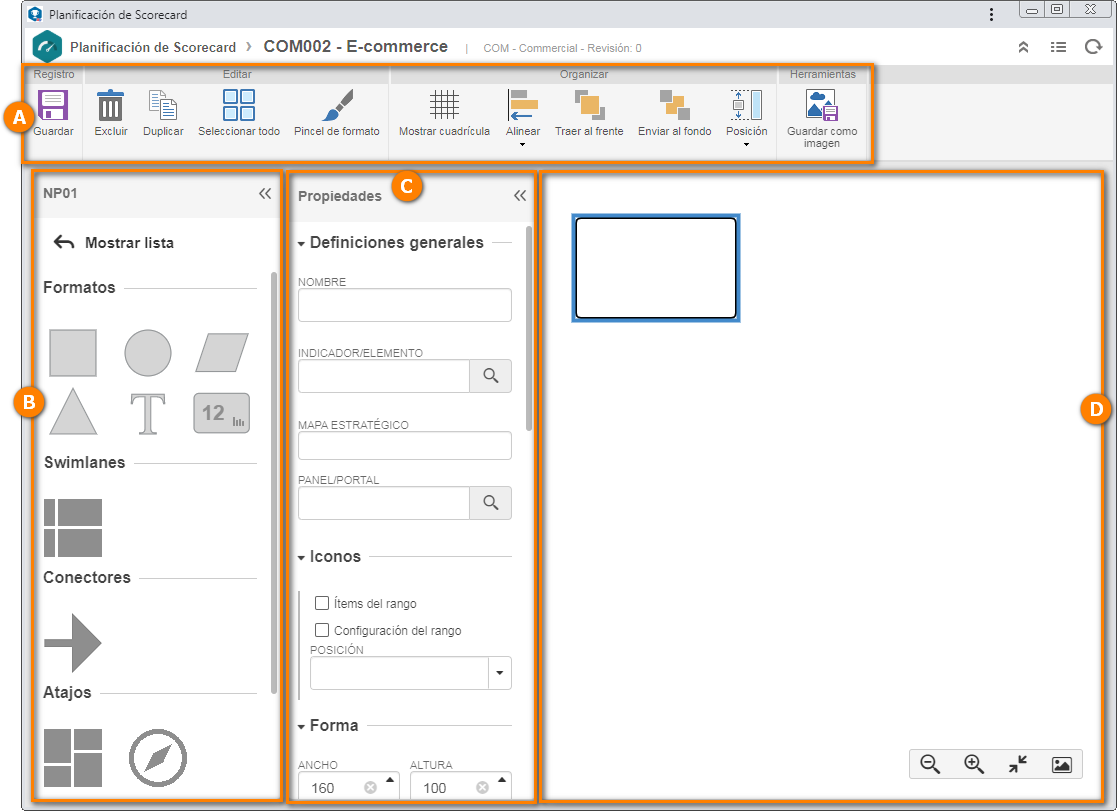This screenshot has height=811, width=1117.
Task: Collapse the Definiciones generales section
Action: (x=301, y=244)
